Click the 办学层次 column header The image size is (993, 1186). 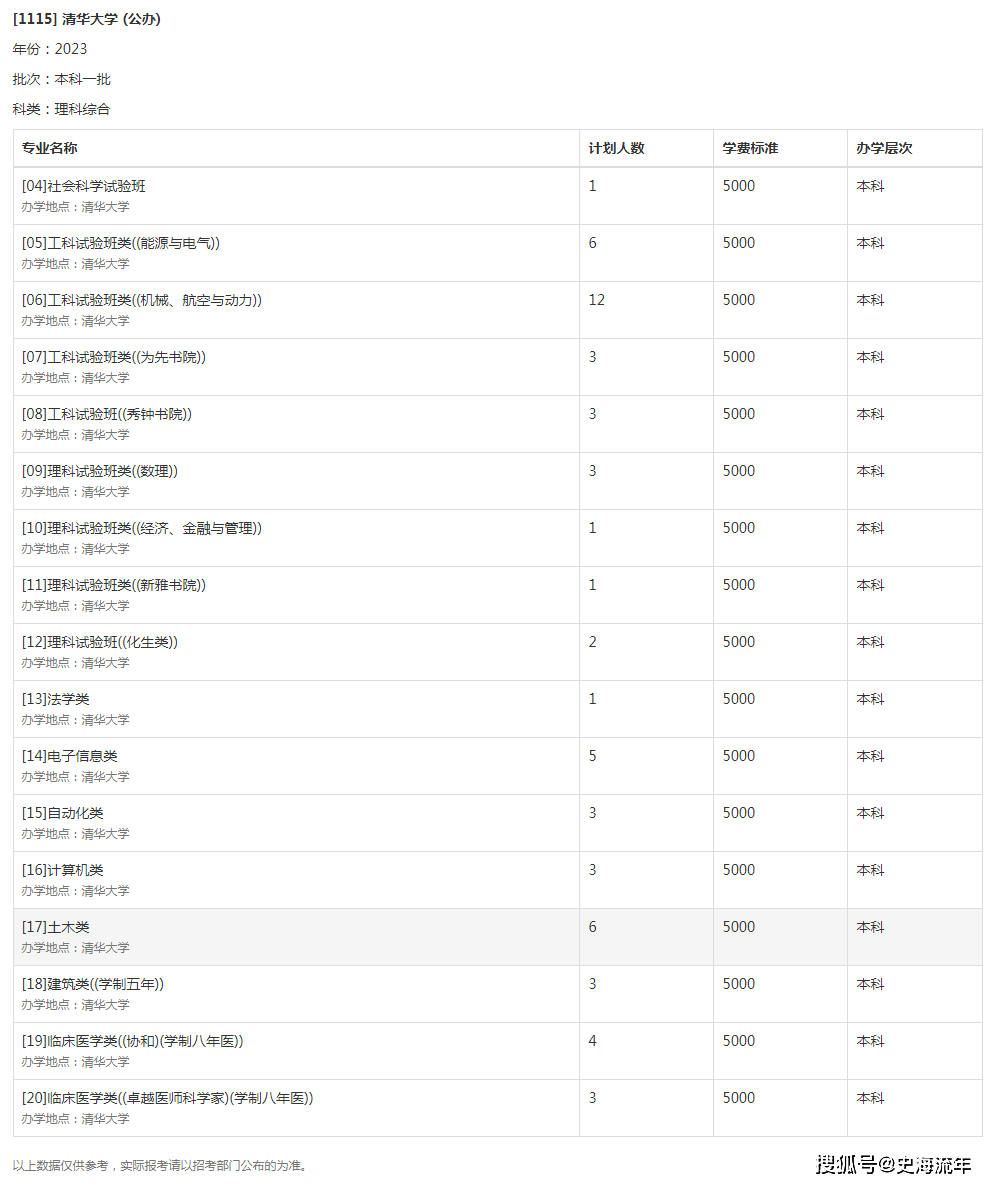(883, 148)
